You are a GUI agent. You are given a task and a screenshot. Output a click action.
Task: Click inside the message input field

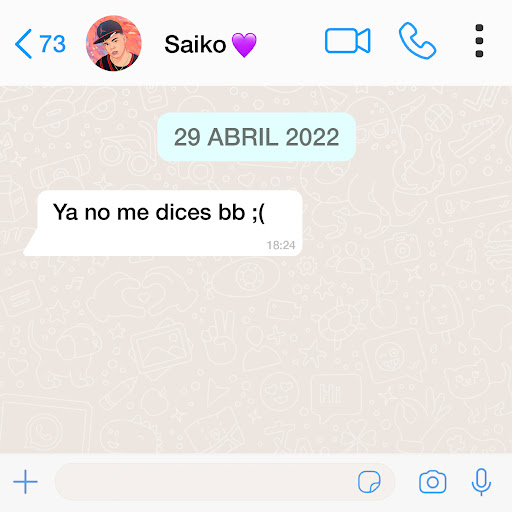[225, 482]
